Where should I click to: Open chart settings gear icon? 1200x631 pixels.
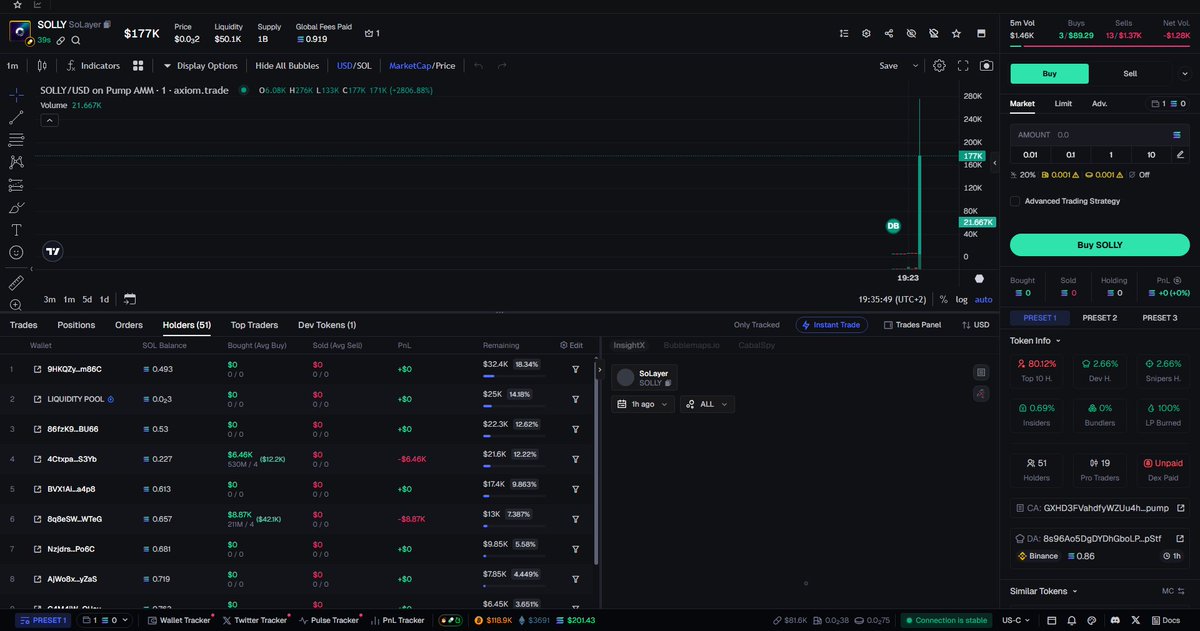coord(939,66)
